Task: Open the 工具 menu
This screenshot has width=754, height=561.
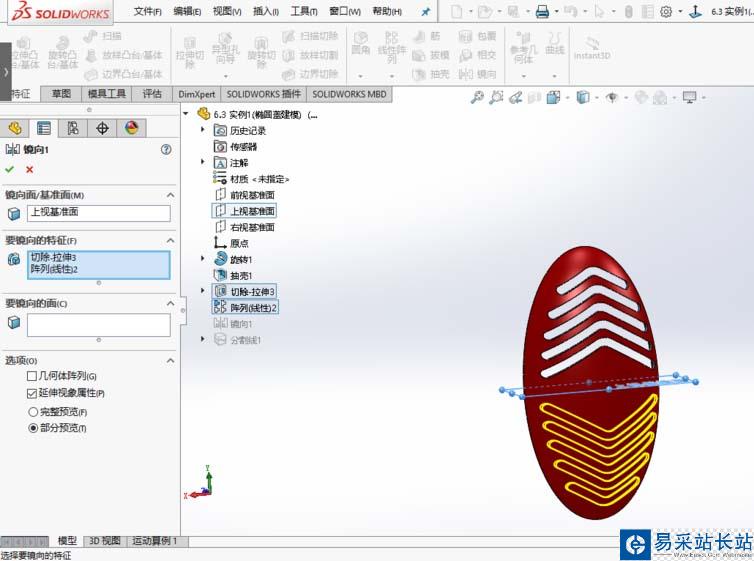Action: pos(304,11)
